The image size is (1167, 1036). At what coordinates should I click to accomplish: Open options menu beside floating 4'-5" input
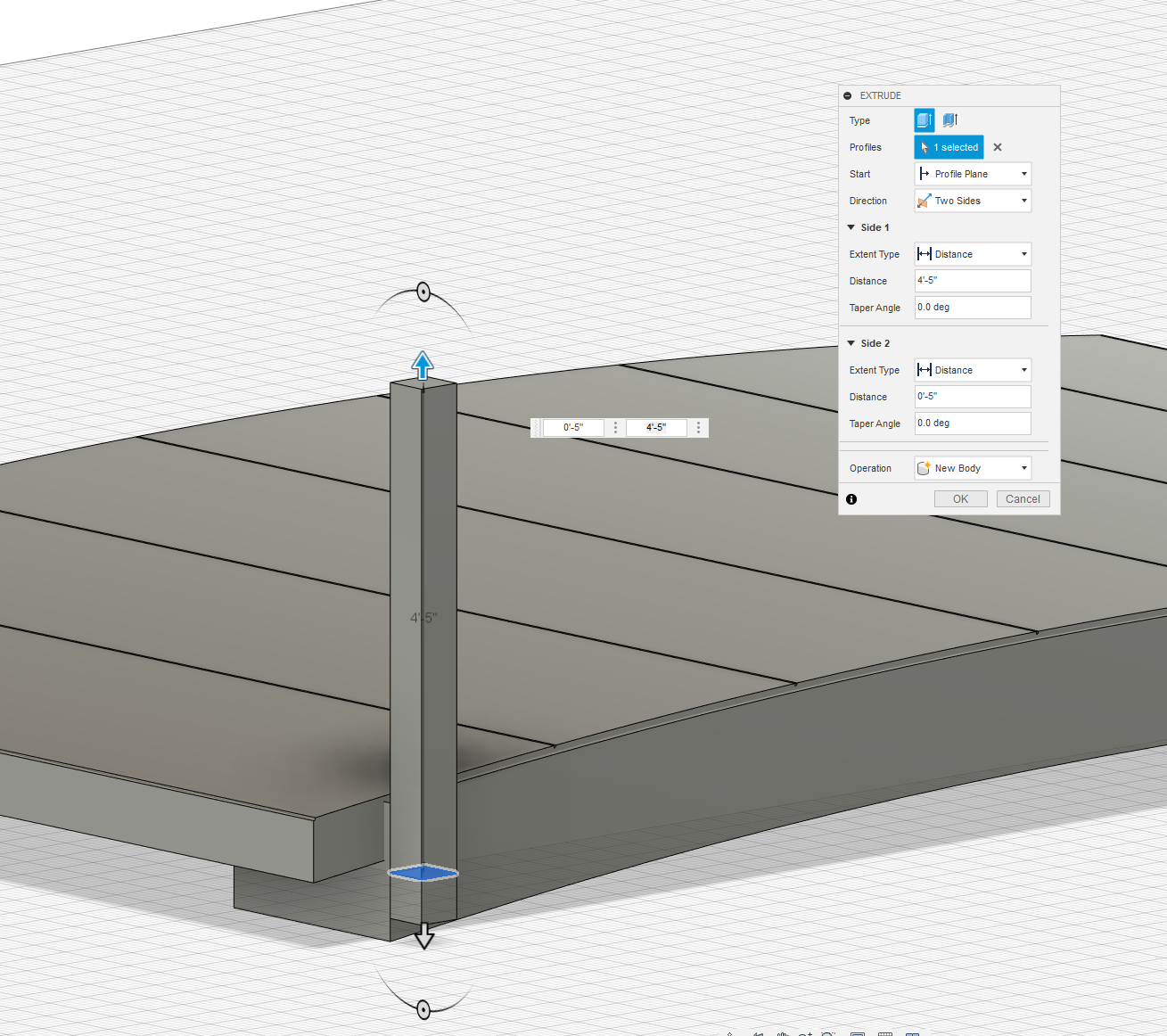tap(698, 428)
